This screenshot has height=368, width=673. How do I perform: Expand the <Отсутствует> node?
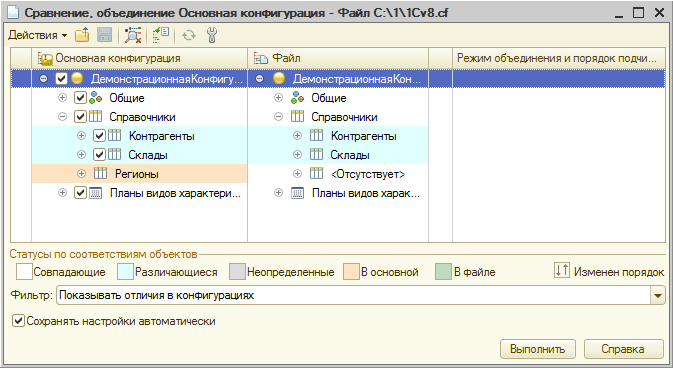297,173
